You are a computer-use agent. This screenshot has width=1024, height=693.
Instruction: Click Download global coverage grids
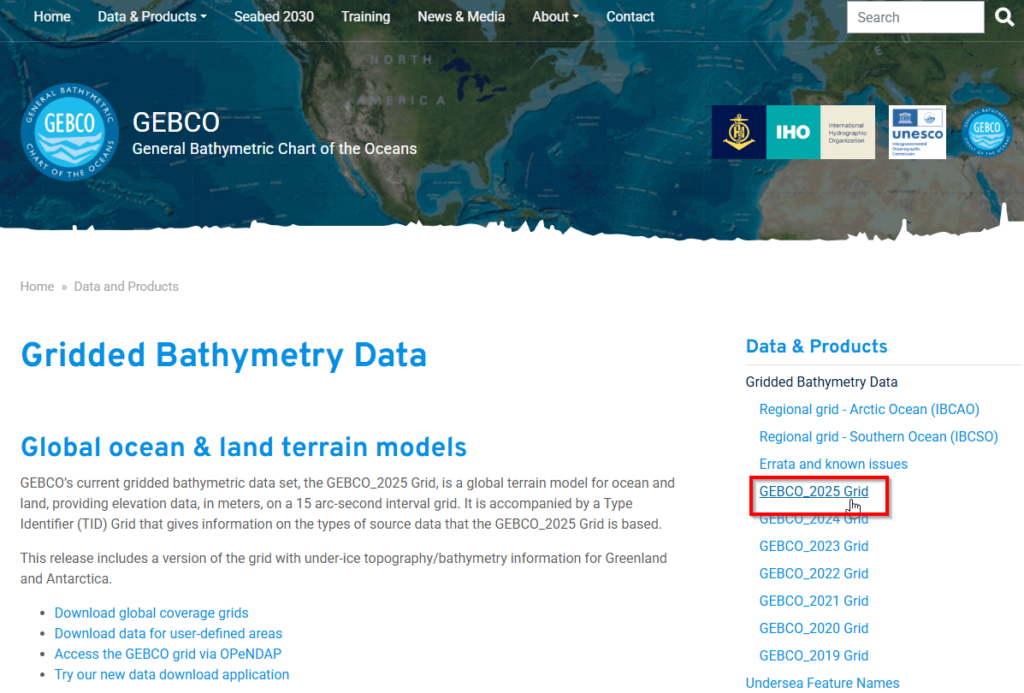151,612
